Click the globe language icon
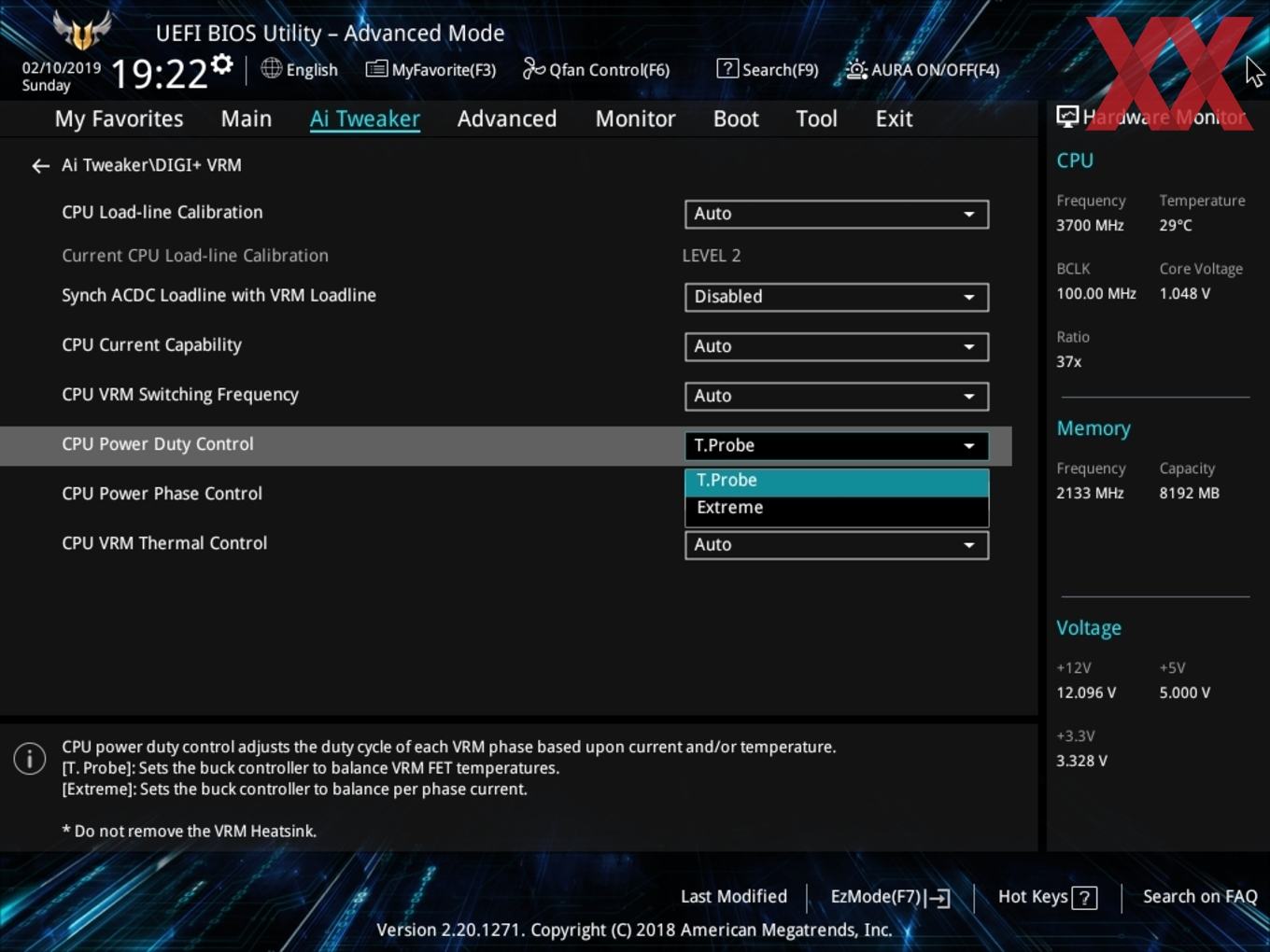The width and height of the screenshot is (1270, 952). click(x=271, y=68)
